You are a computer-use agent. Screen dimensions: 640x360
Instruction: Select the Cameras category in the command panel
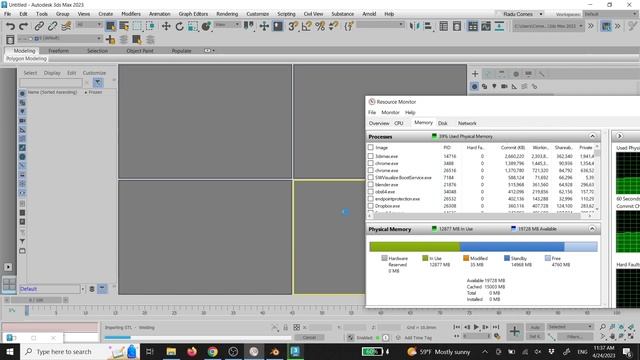pos(504,87)
